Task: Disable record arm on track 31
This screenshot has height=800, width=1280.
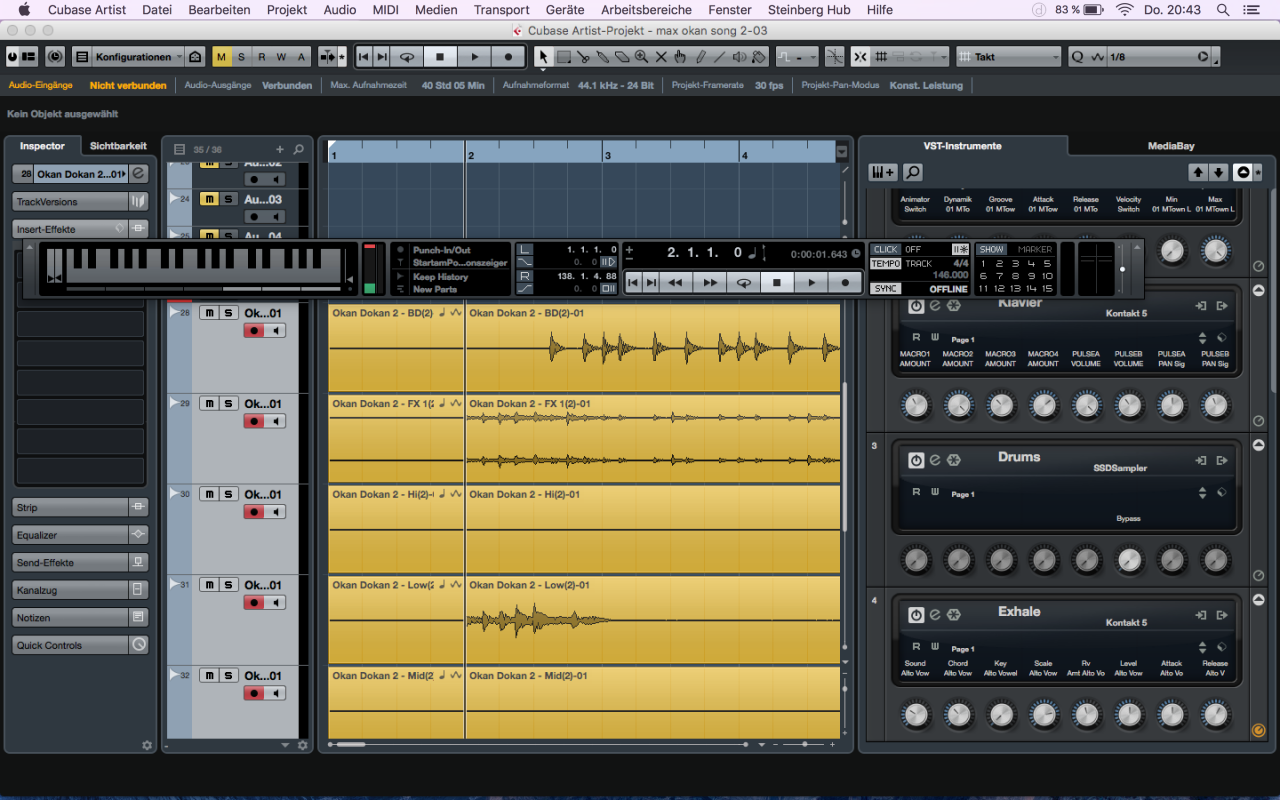Action: tap(254, 603)
